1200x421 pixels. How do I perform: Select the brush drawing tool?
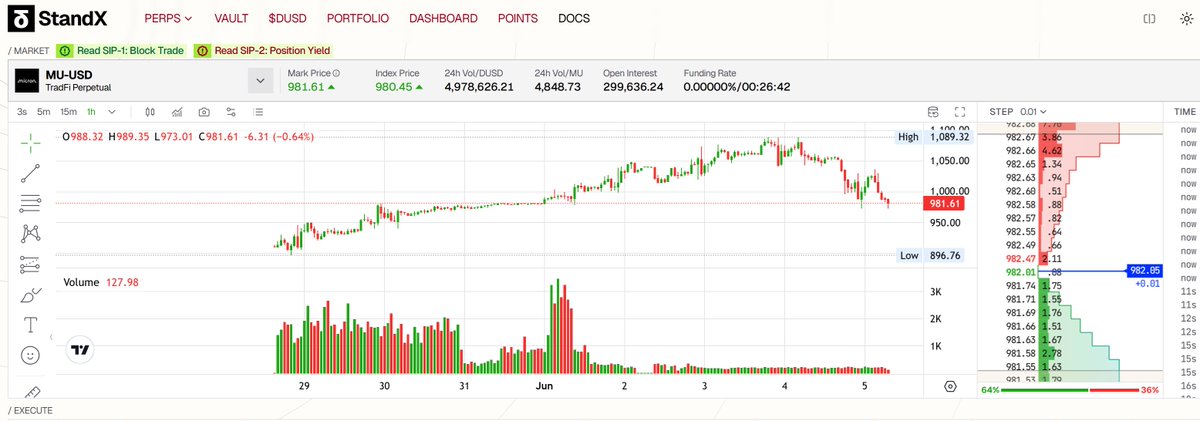pyautogui.click(x=31, y=294)
